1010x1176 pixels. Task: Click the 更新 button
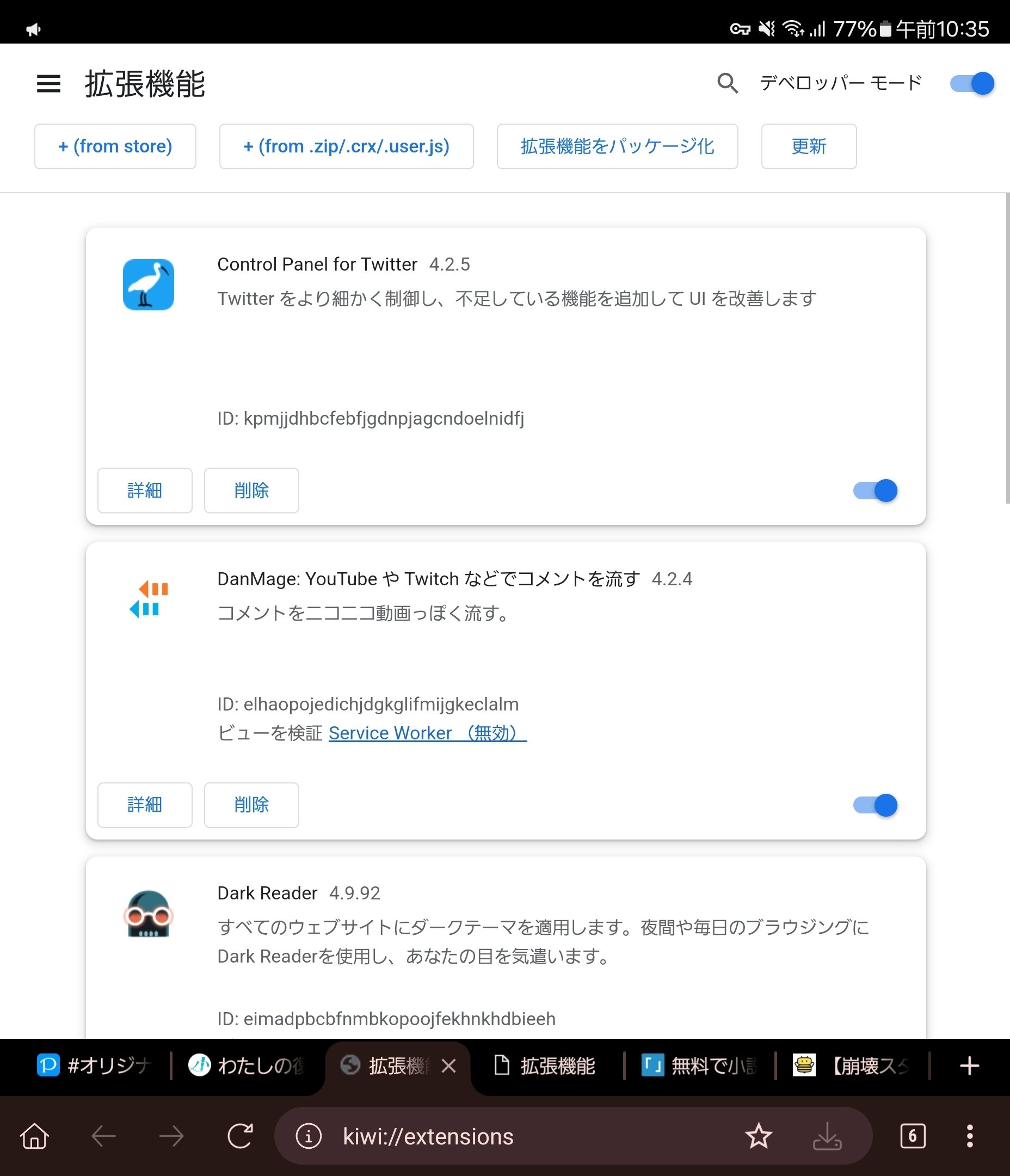[x=809, y=146]
